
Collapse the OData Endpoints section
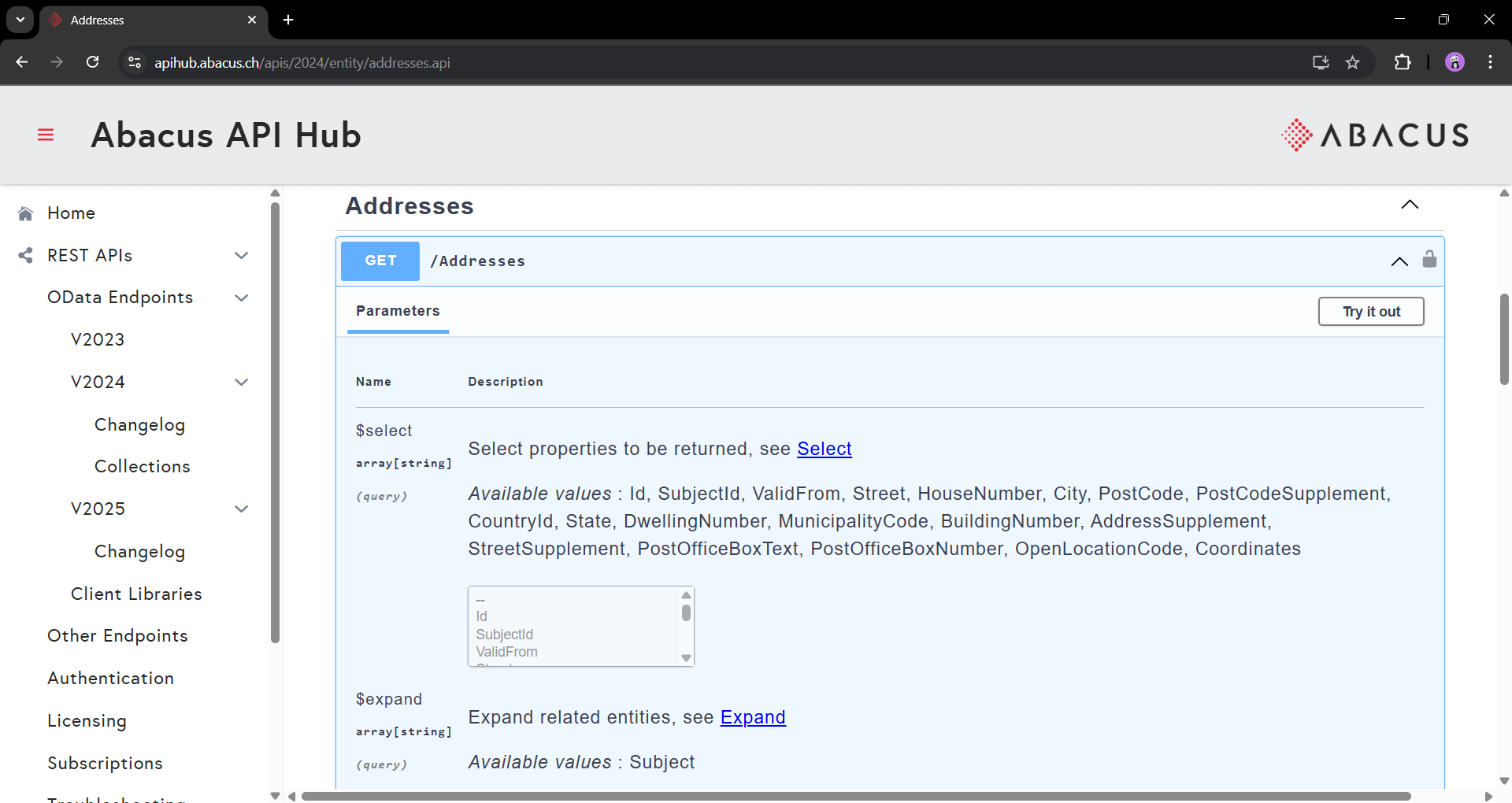[x=242, y=298]
